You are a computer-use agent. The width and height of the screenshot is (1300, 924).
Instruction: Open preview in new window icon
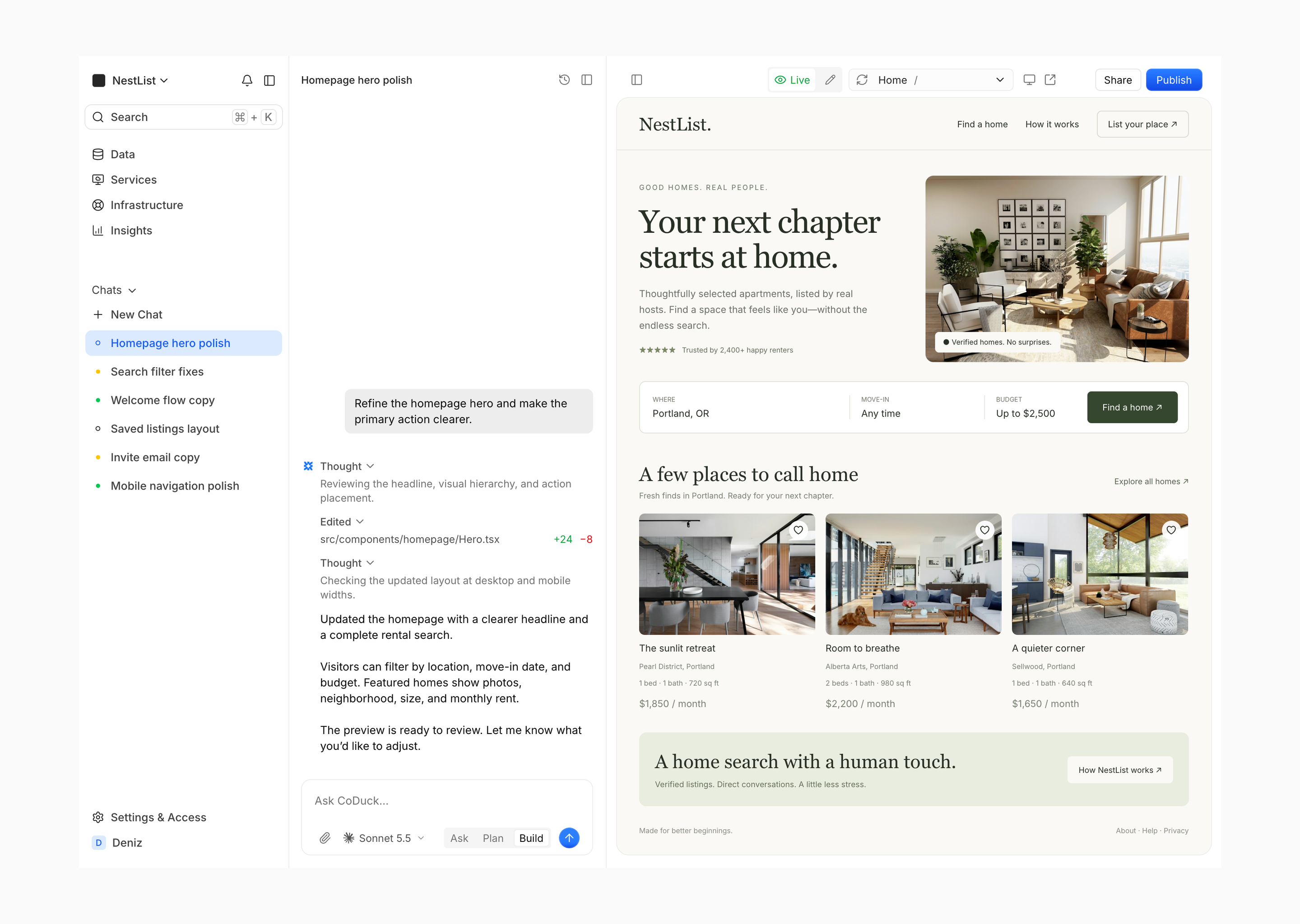tap(1050, 80)
